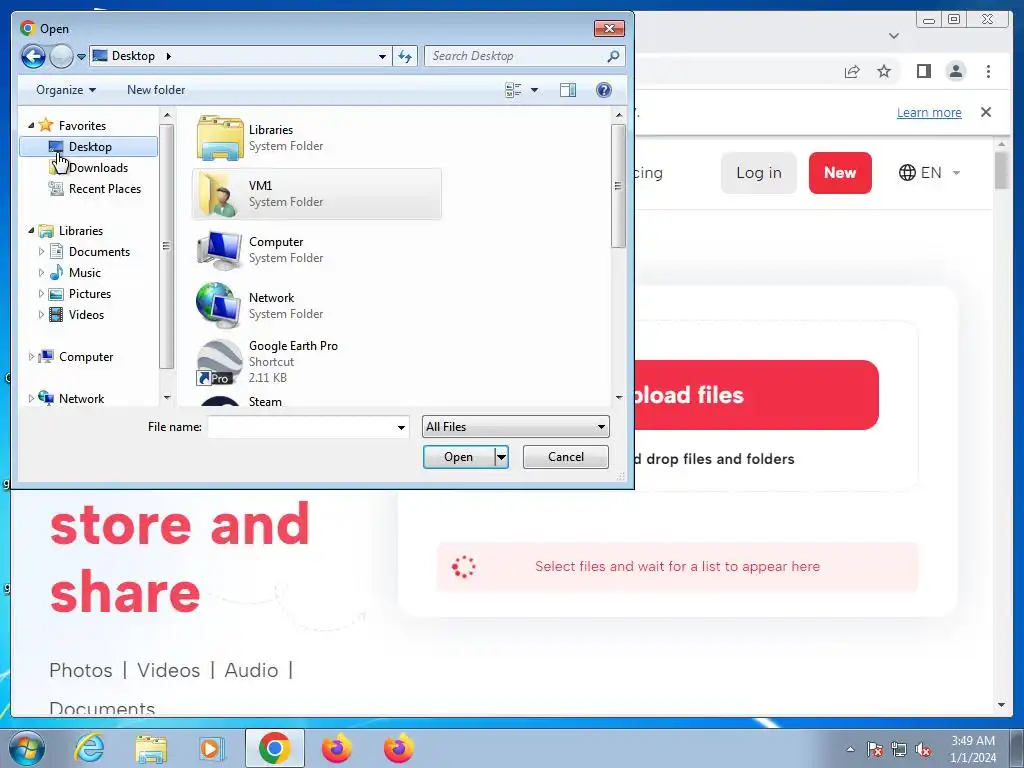Click the search magnifier icon in Search Desktop
This screenshot has height=768, width=1024.
coord(613,56)
